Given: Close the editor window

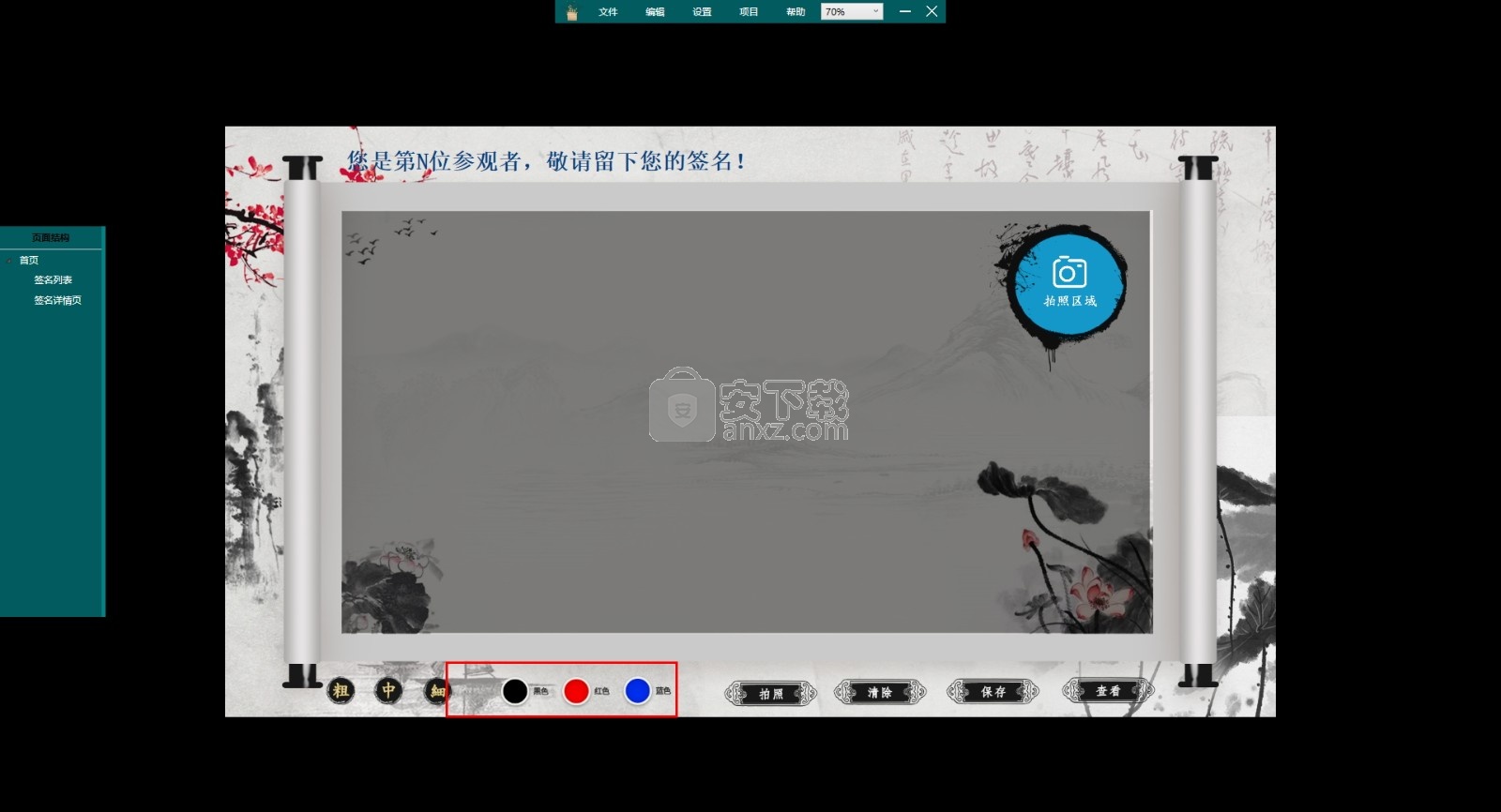Looking at the screenshot, I should click(x=932, y=11).
